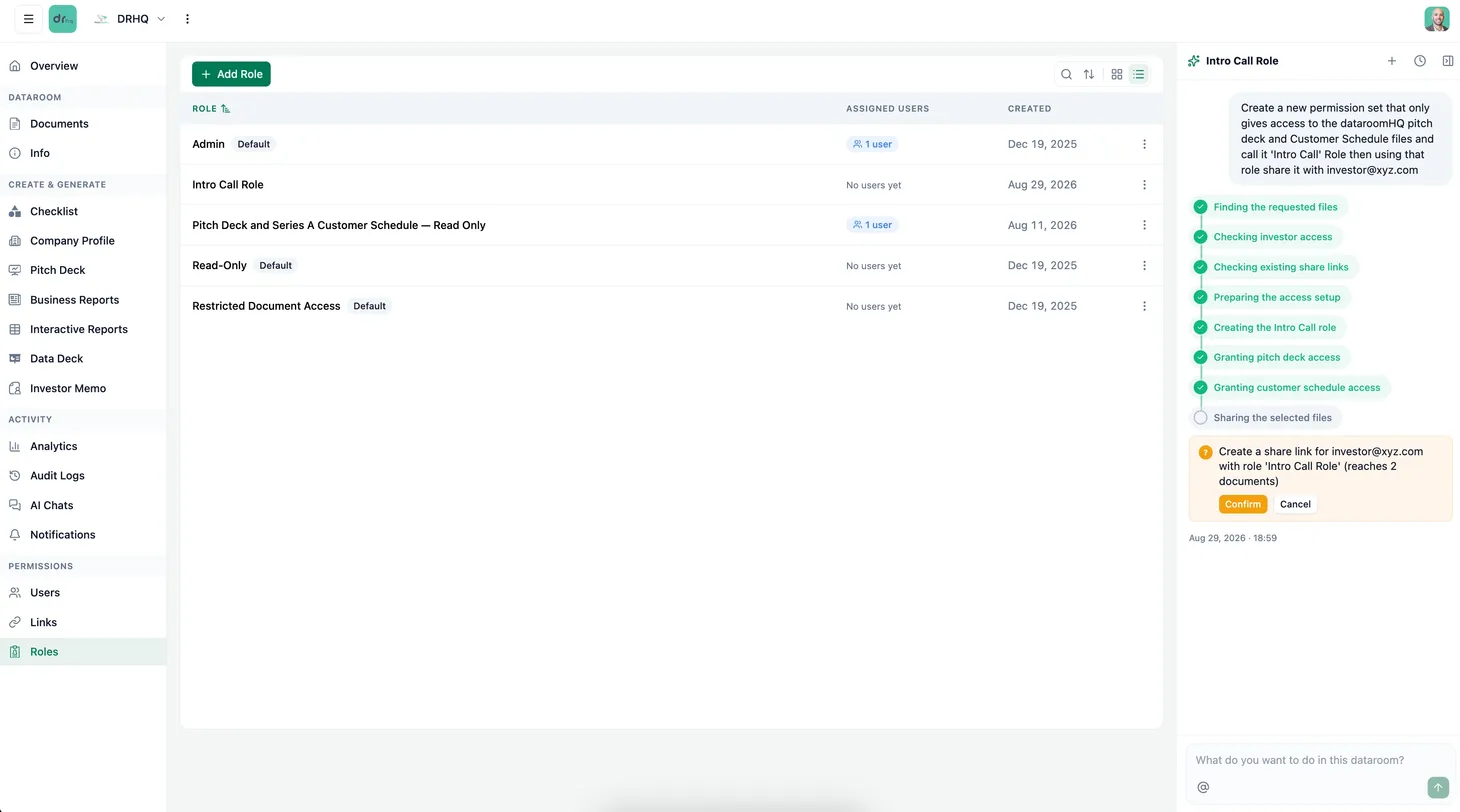The image size is (1460, 812).
Task: Click the Links chain icon
Action: tap(15, 622)
